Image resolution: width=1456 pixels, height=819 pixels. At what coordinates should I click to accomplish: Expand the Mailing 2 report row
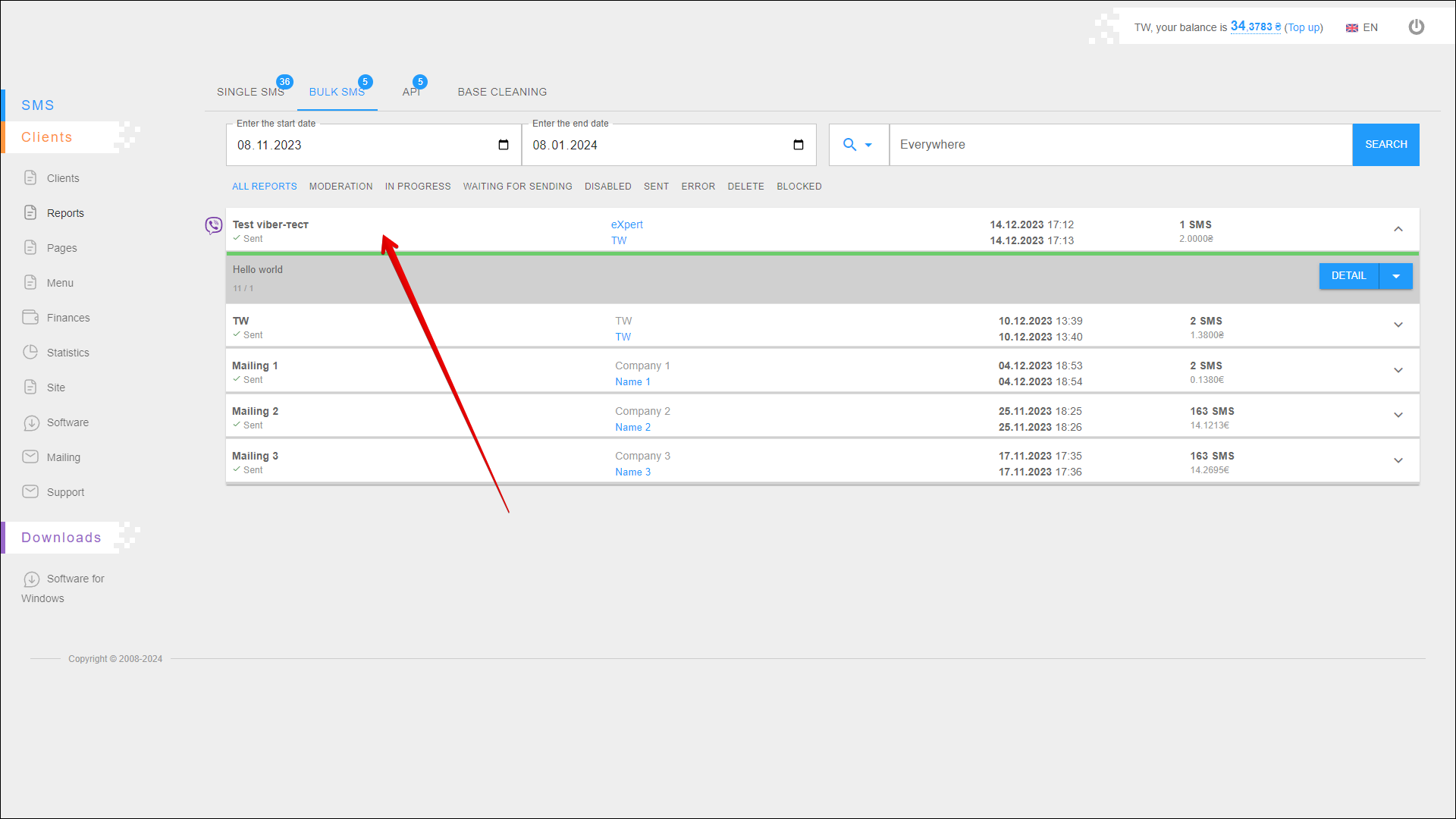pos(1398,415)
